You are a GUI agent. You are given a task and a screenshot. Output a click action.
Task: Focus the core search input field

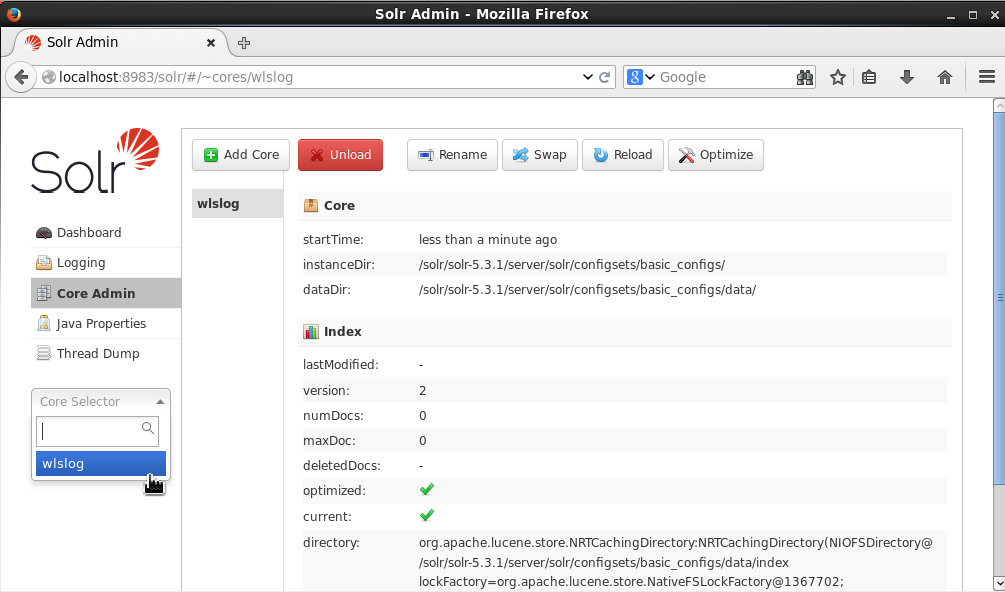(x=97, y=431)
